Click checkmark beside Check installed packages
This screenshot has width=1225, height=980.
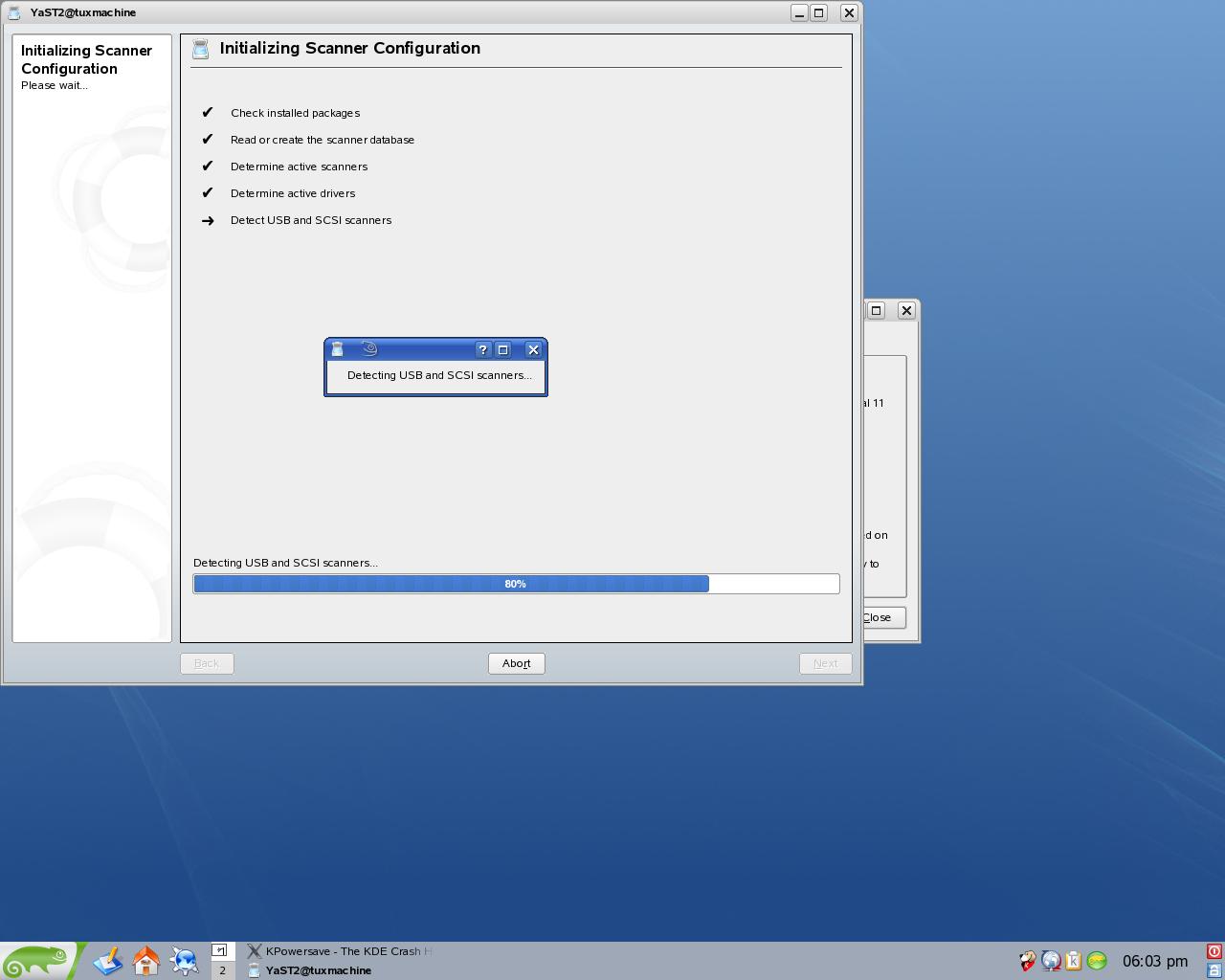click(208, 112)
